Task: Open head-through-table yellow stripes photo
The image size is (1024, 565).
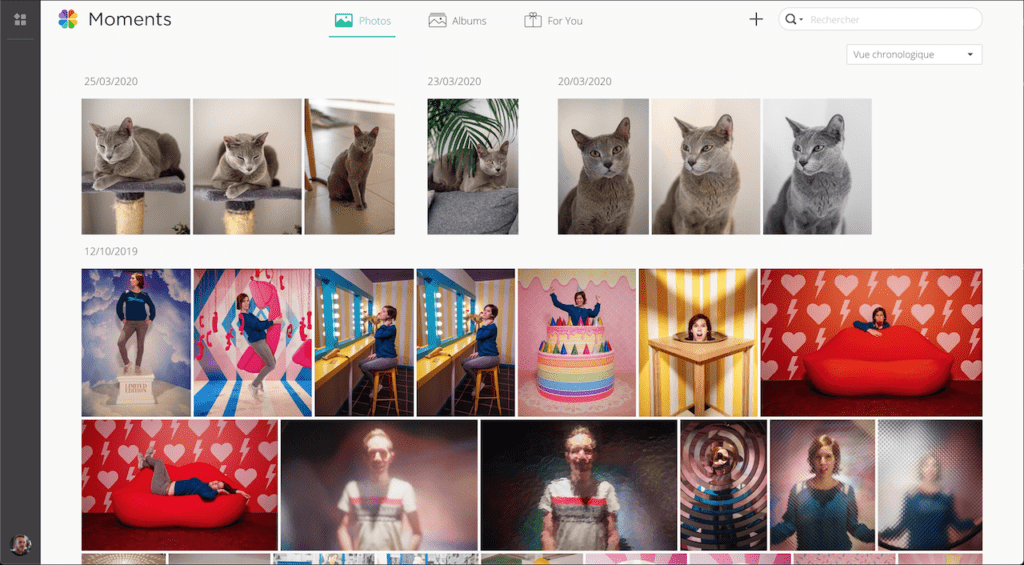Action: pos(698,342)
